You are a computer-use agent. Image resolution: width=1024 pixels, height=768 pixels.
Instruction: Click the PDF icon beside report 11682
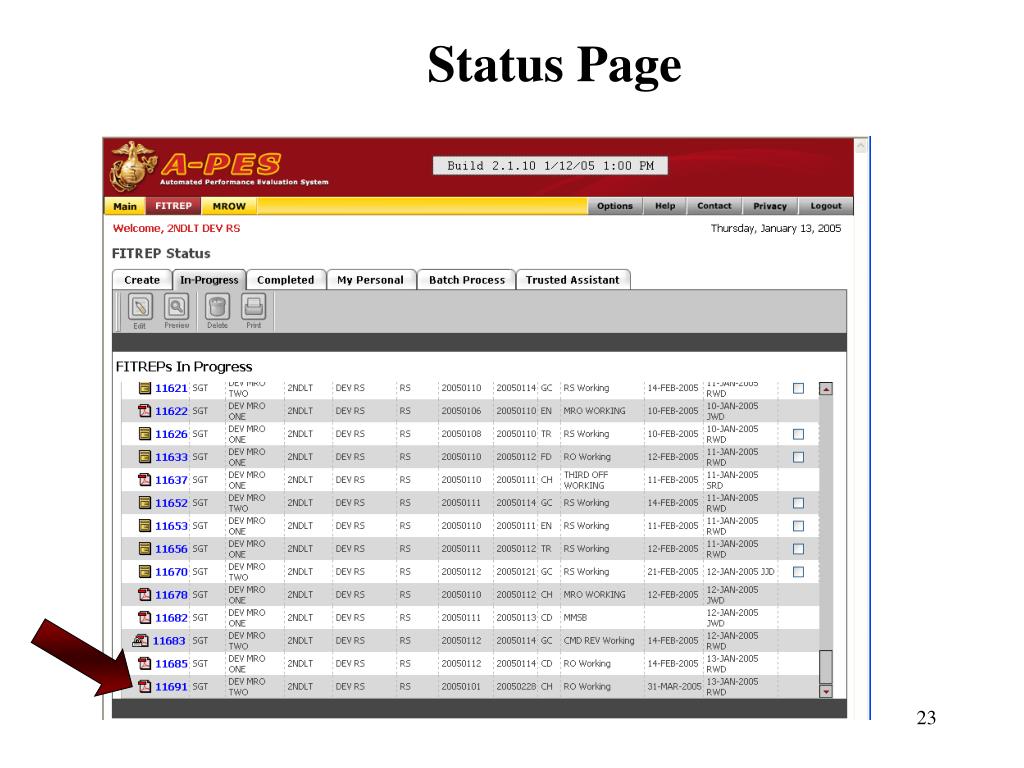[145, 617]
